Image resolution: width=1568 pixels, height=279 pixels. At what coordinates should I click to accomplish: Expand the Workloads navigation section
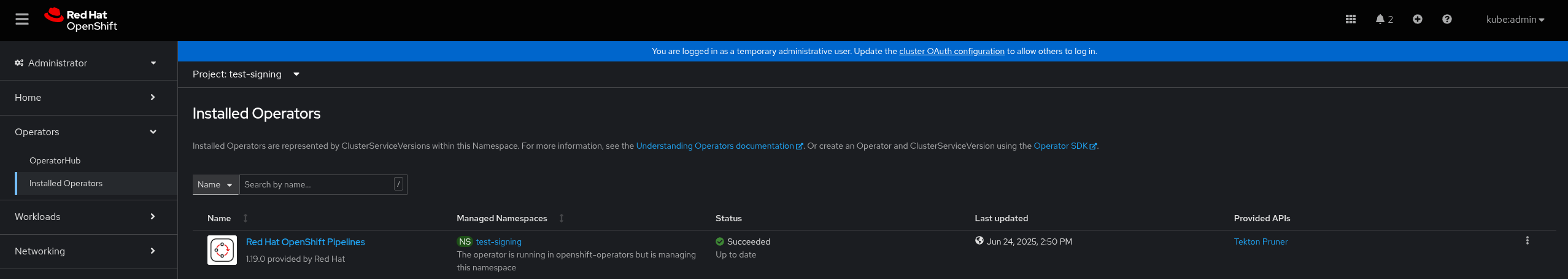[x=85, y=216]
